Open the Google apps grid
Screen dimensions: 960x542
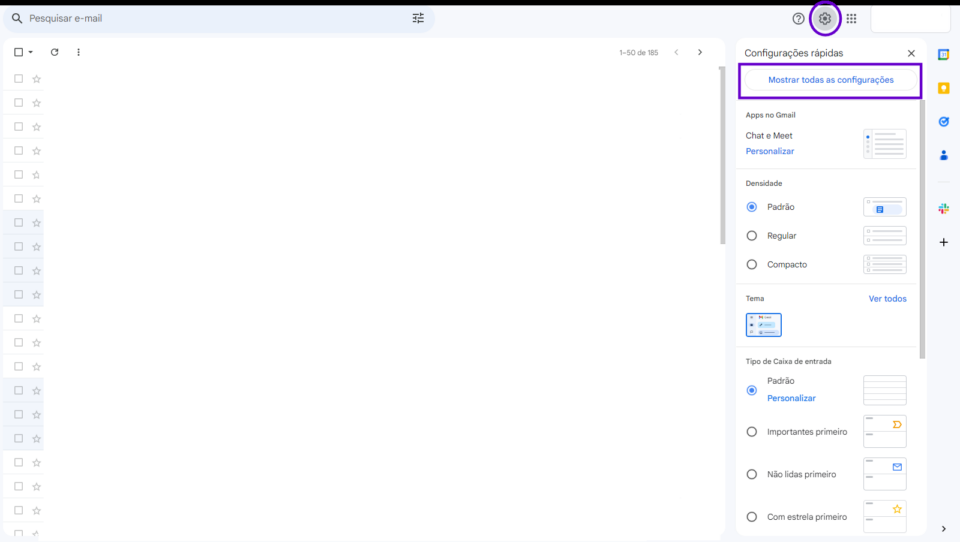pos(851,18)
